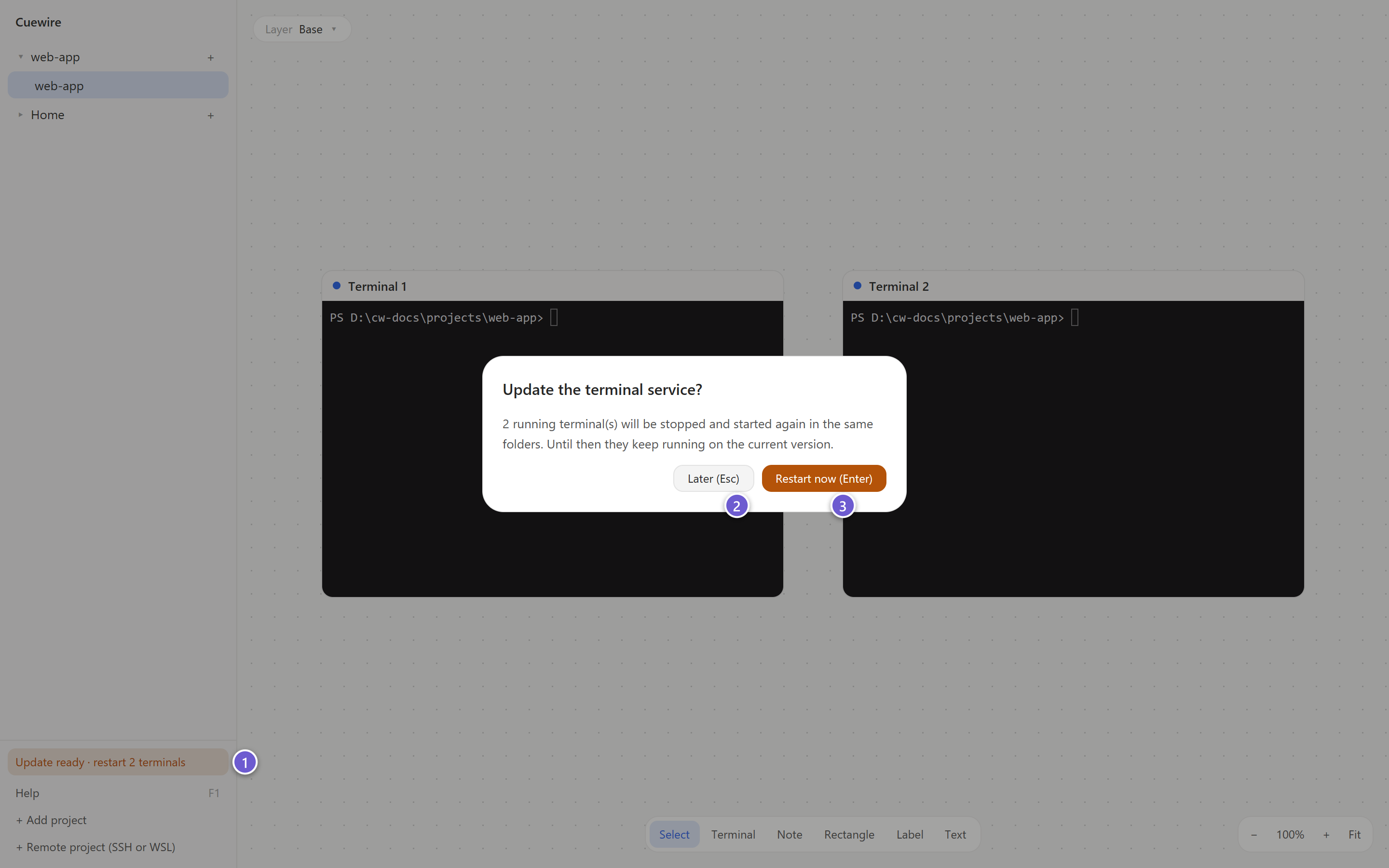Choose the Text tool
The height and width of the screenshot is (868, 1389).
955,834
